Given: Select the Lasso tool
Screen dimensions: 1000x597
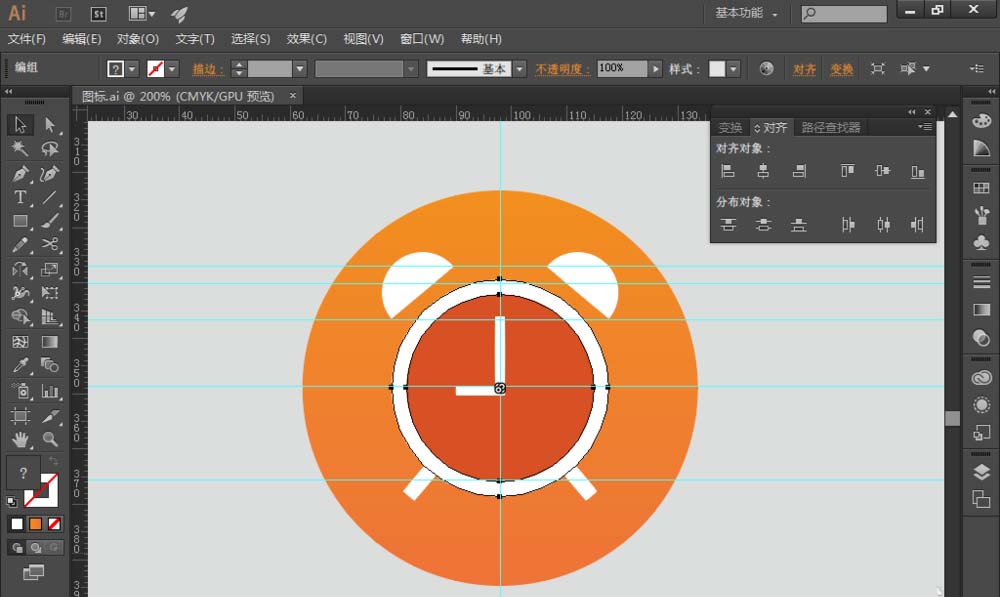Looking at the screenshot, I should (x=50, y=149).
